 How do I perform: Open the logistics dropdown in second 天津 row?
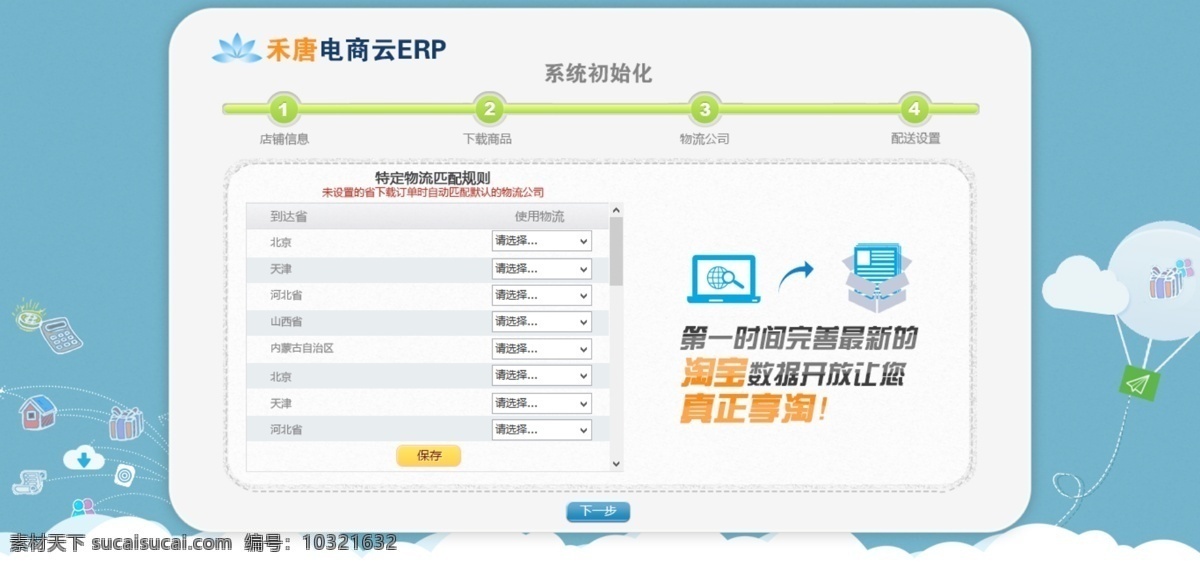pyautogui.click(x=541, y=403)
